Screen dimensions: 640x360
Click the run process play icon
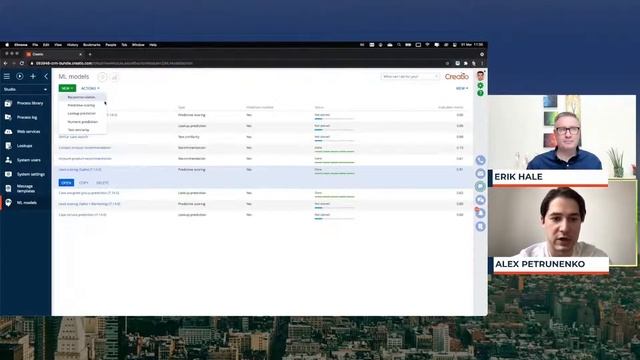pos(20,76)
